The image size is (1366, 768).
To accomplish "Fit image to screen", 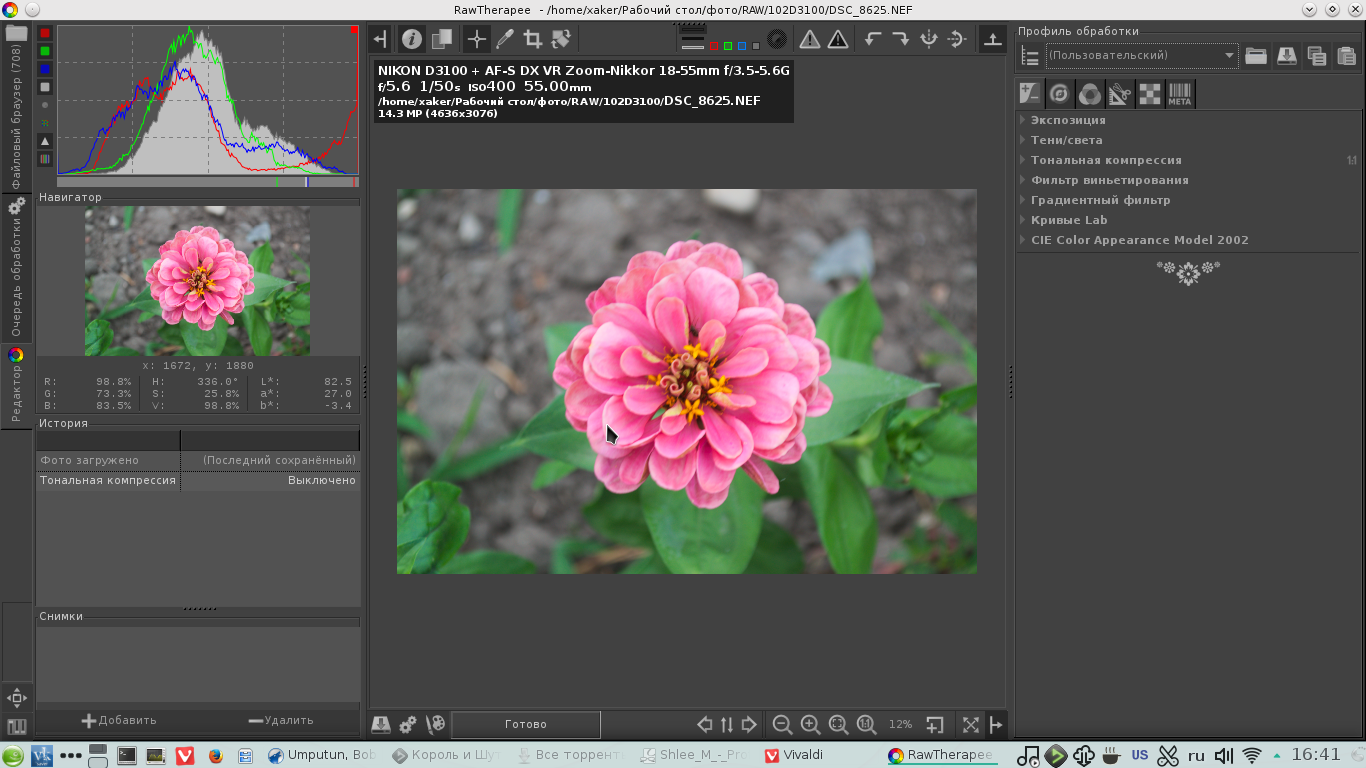I will [838, 724].
